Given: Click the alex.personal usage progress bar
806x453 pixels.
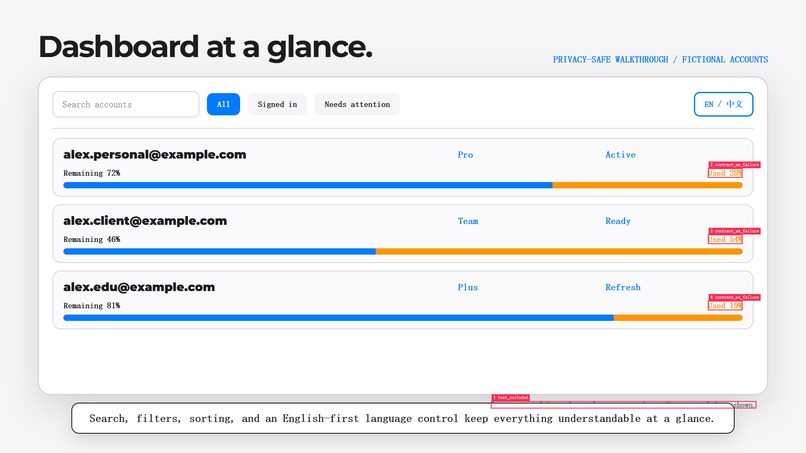Looking at the screenshot, I should [x=402, y=185].
